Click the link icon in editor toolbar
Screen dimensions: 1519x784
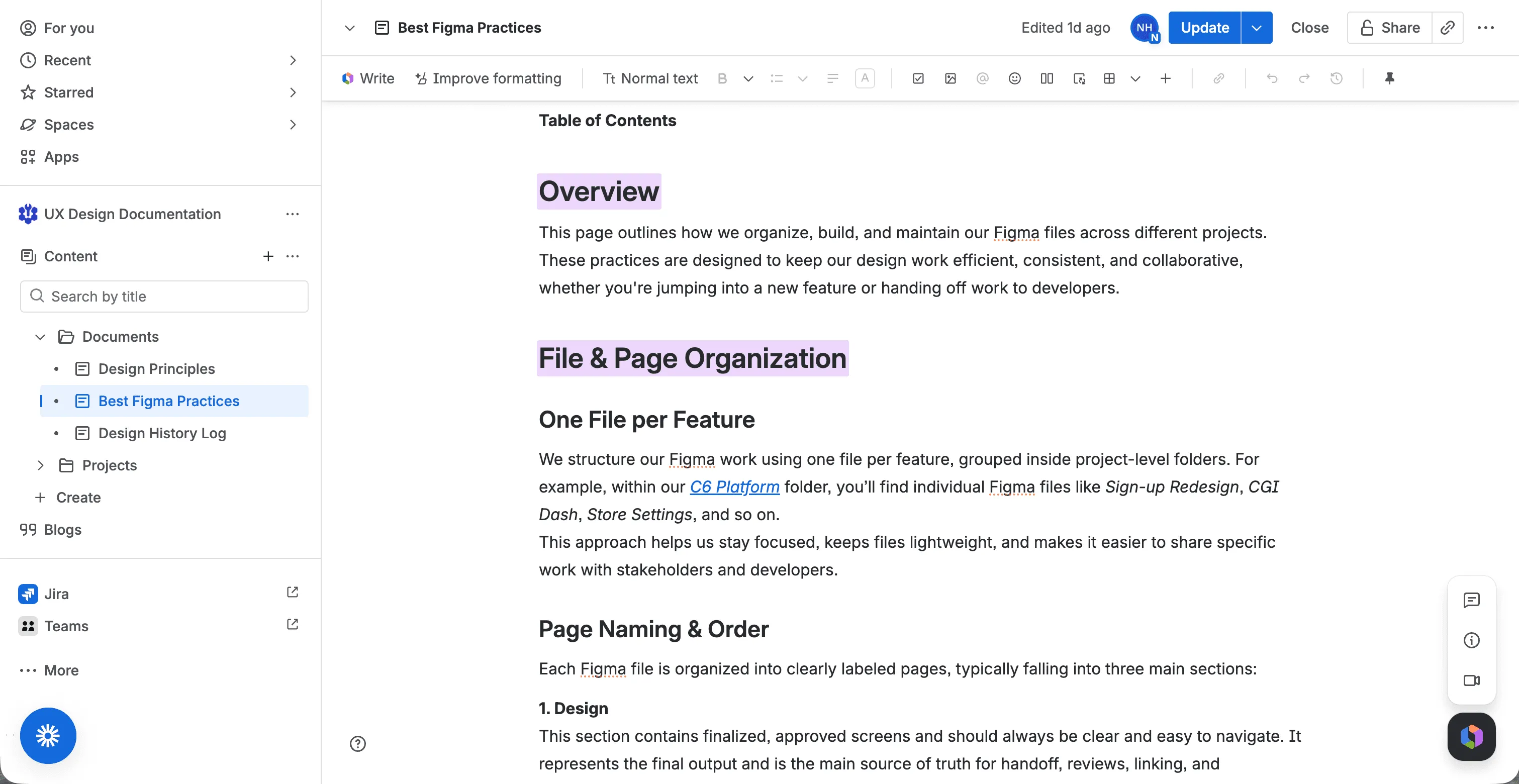pyautogui.click(x=1219, y=78)
